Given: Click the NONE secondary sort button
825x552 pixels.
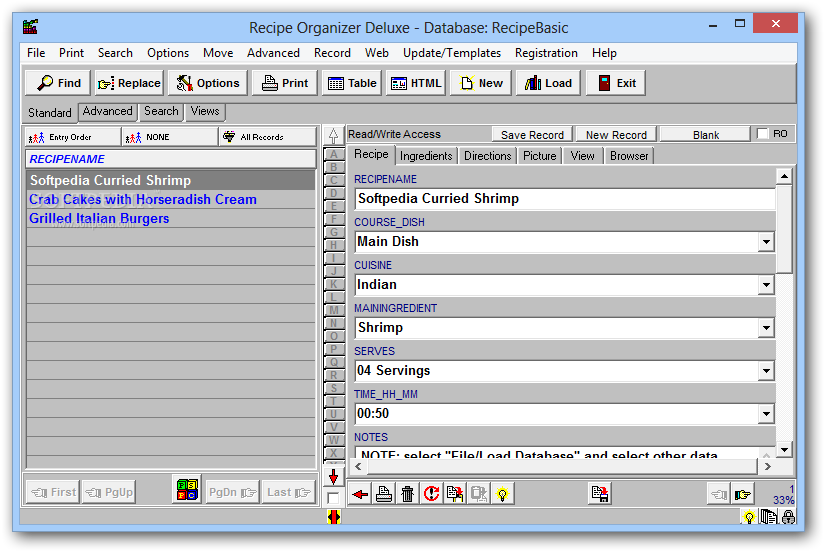Looking at the screenshot, I should (170, 137).
